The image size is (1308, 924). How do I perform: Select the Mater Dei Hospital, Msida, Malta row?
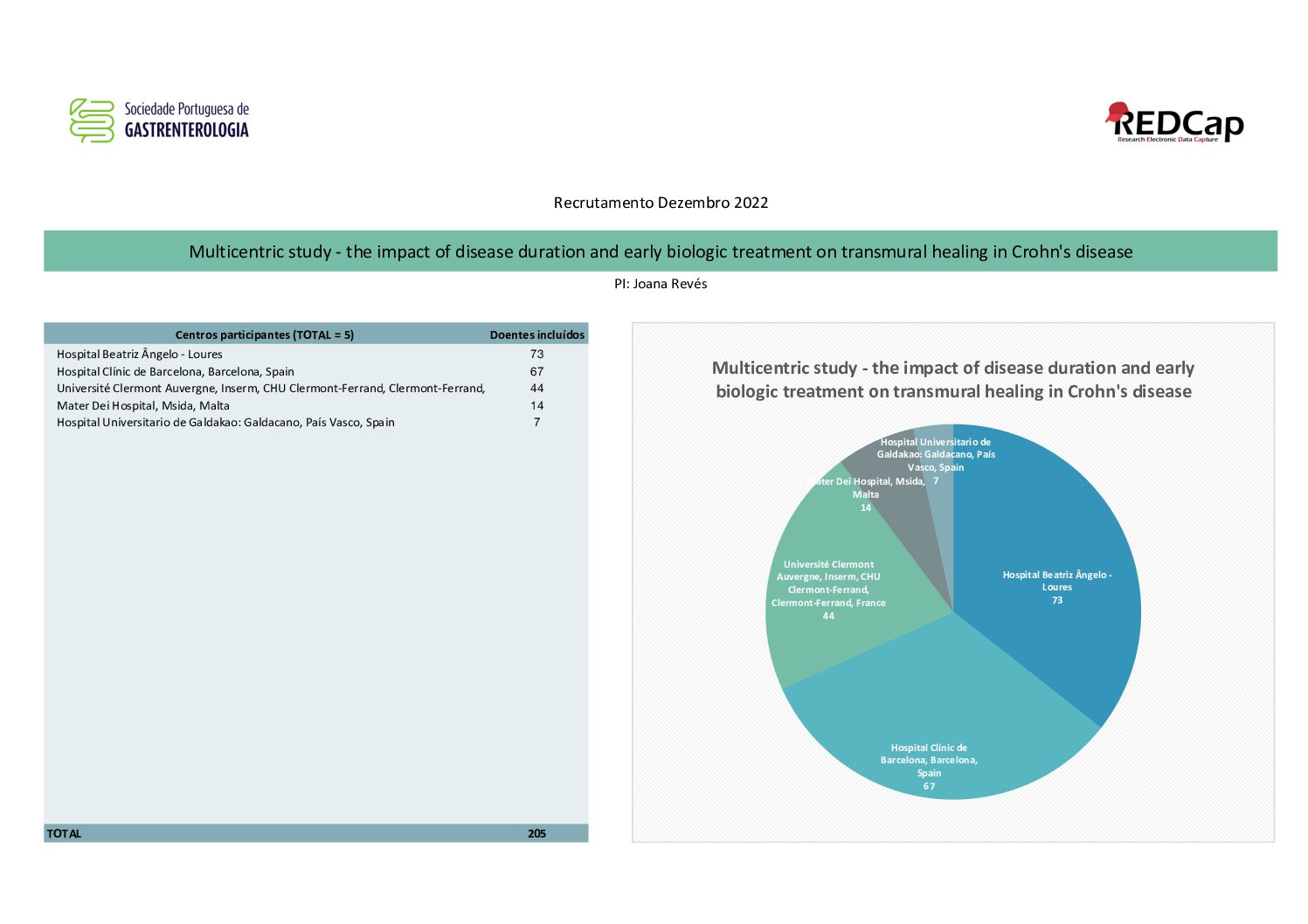click(x=316, y=405)
